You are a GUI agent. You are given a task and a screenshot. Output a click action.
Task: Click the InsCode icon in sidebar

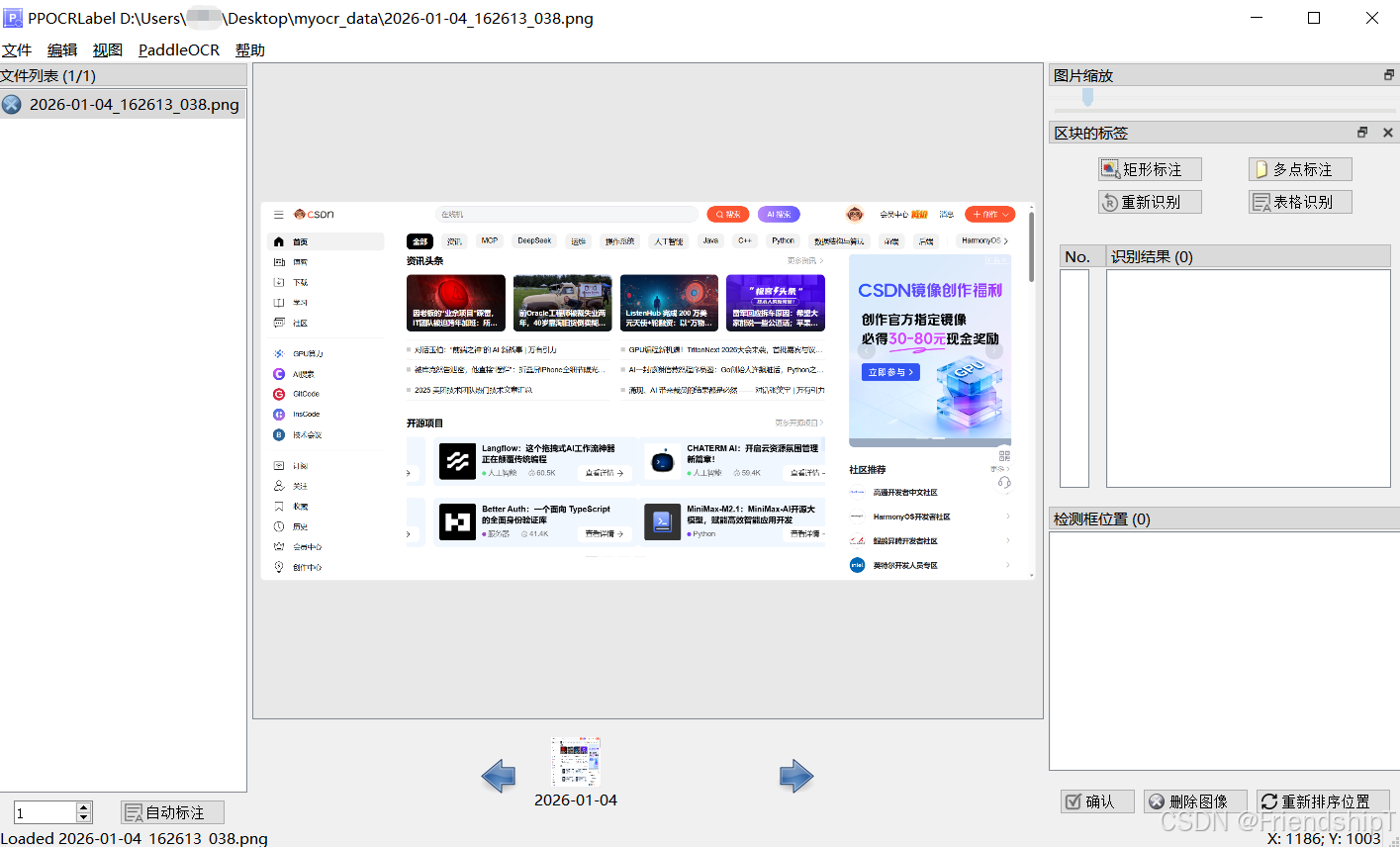(279, 415)
